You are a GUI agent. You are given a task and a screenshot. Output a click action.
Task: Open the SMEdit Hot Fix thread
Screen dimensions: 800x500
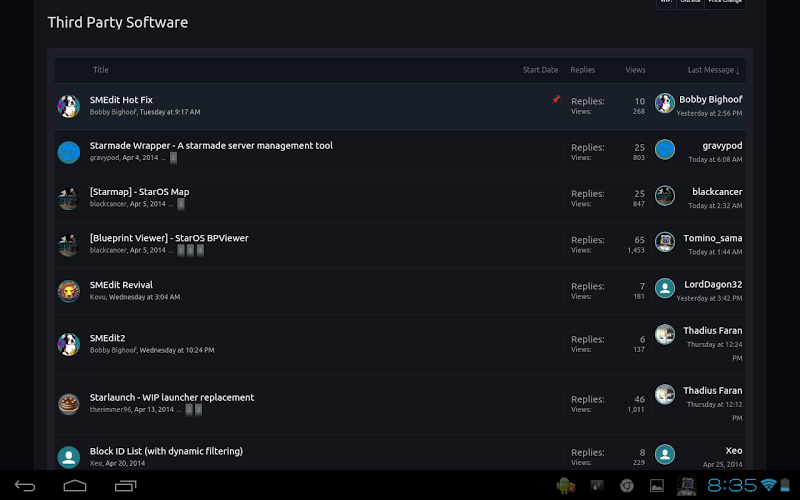121,100
